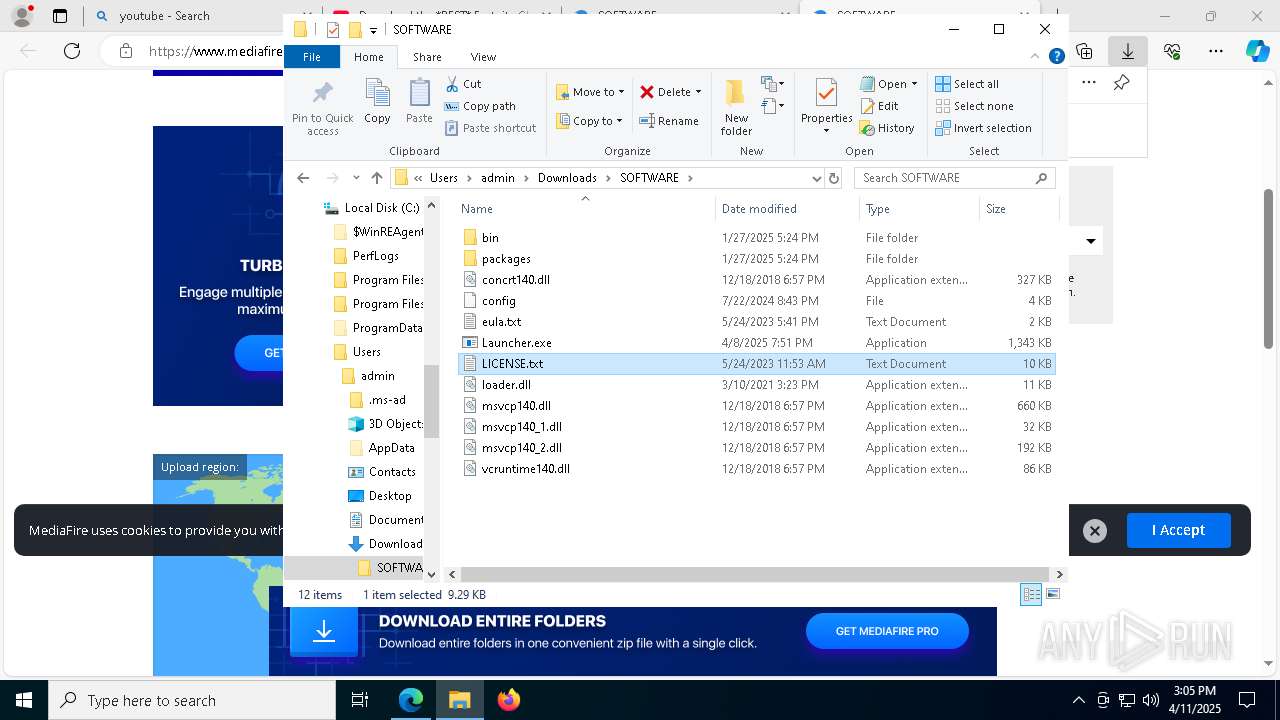Open Explorer Help question mark icon
The width and height of the screenshot is (1280, 720).
click(1056, 57)
